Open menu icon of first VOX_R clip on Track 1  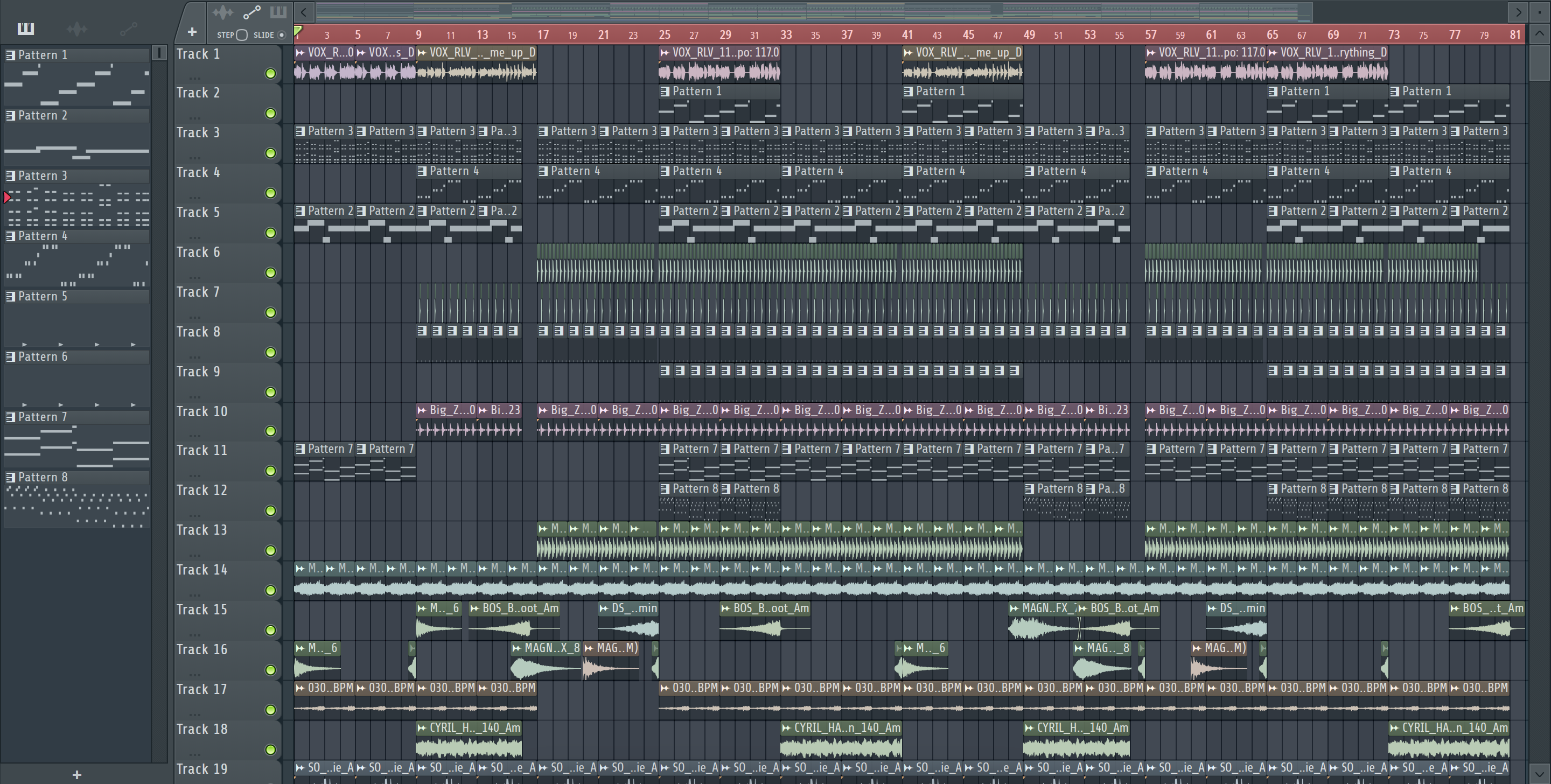click(301, 53)
